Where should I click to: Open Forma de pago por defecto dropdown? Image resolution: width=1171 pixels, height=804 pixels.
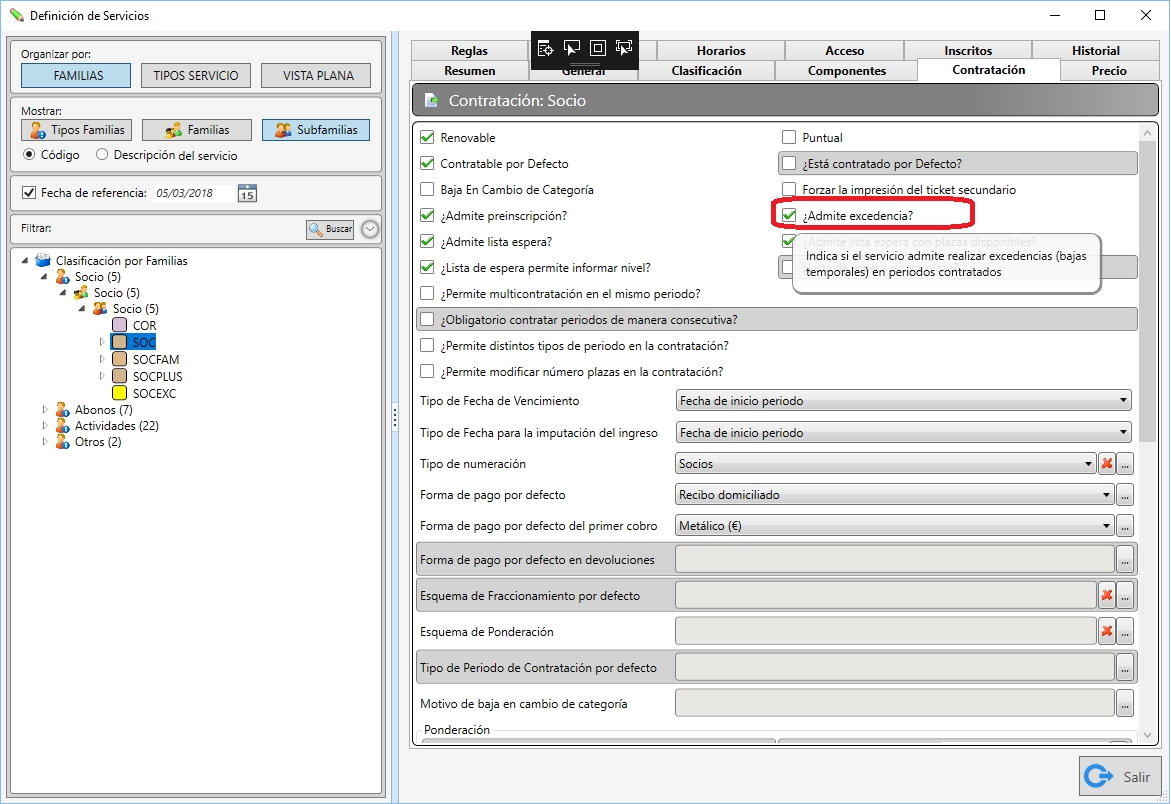[895, 495]
